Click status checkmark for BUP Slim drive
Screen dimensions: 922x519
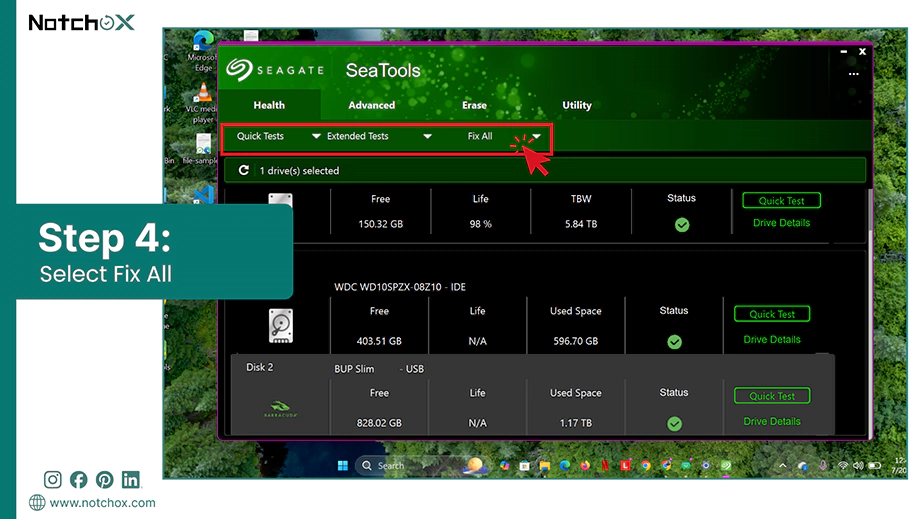[674, 423]
